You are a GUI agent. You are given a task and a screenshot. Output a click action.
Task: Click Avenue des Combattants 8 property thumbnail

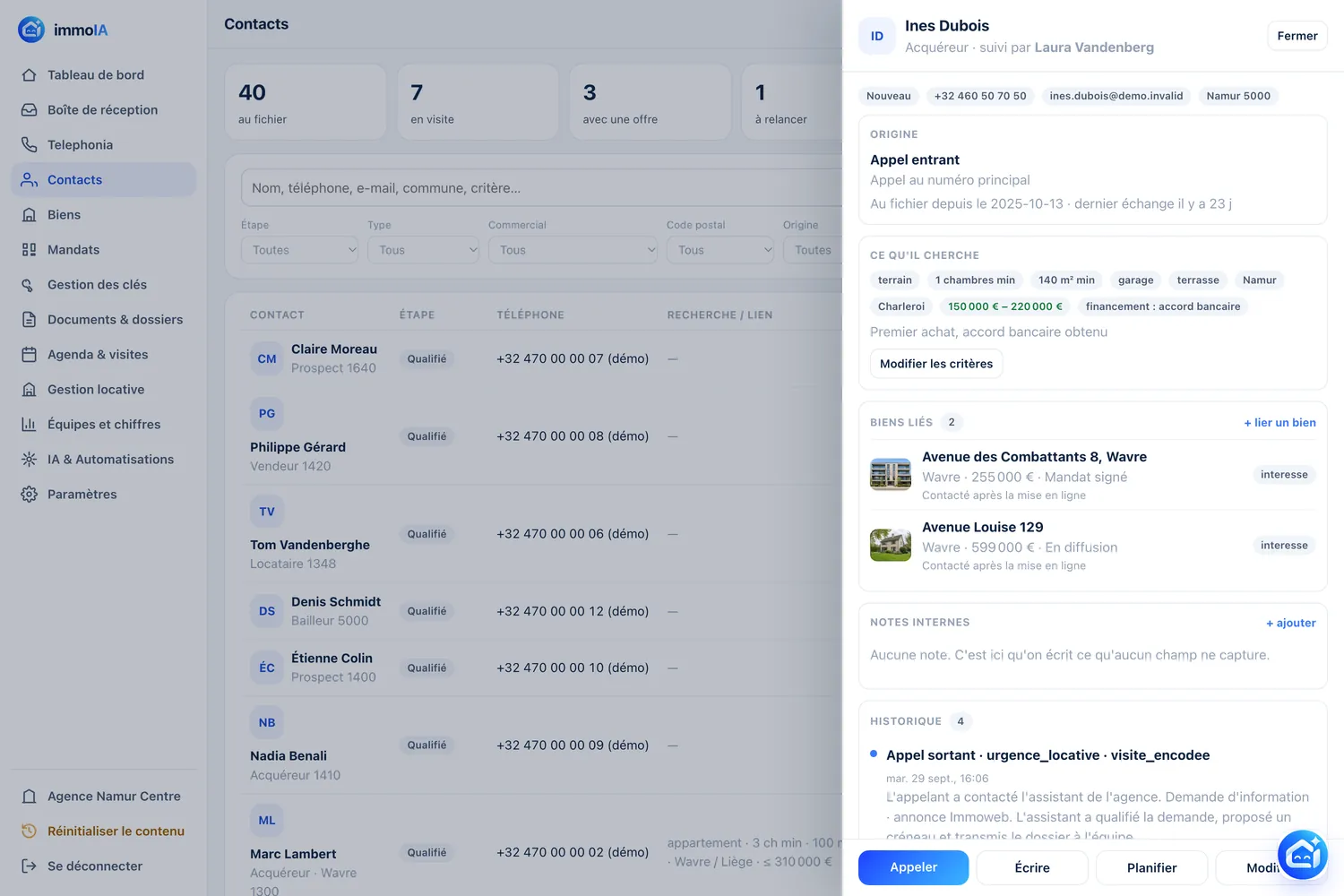click(x=891, y=474)
